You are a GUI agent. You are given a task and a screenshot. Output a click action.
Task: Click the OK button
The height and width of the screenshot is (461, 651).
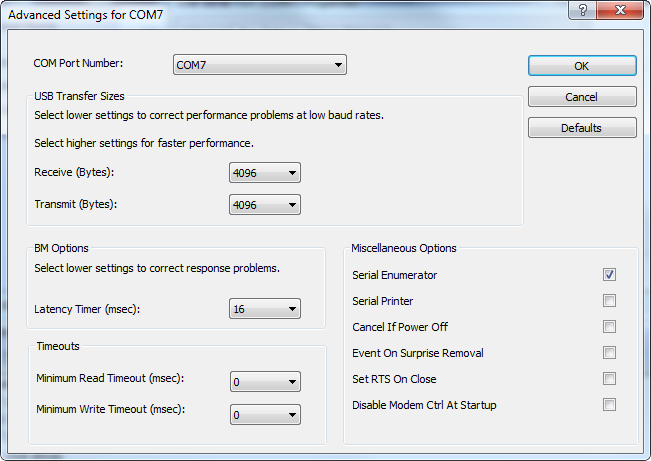coord(582,65)
